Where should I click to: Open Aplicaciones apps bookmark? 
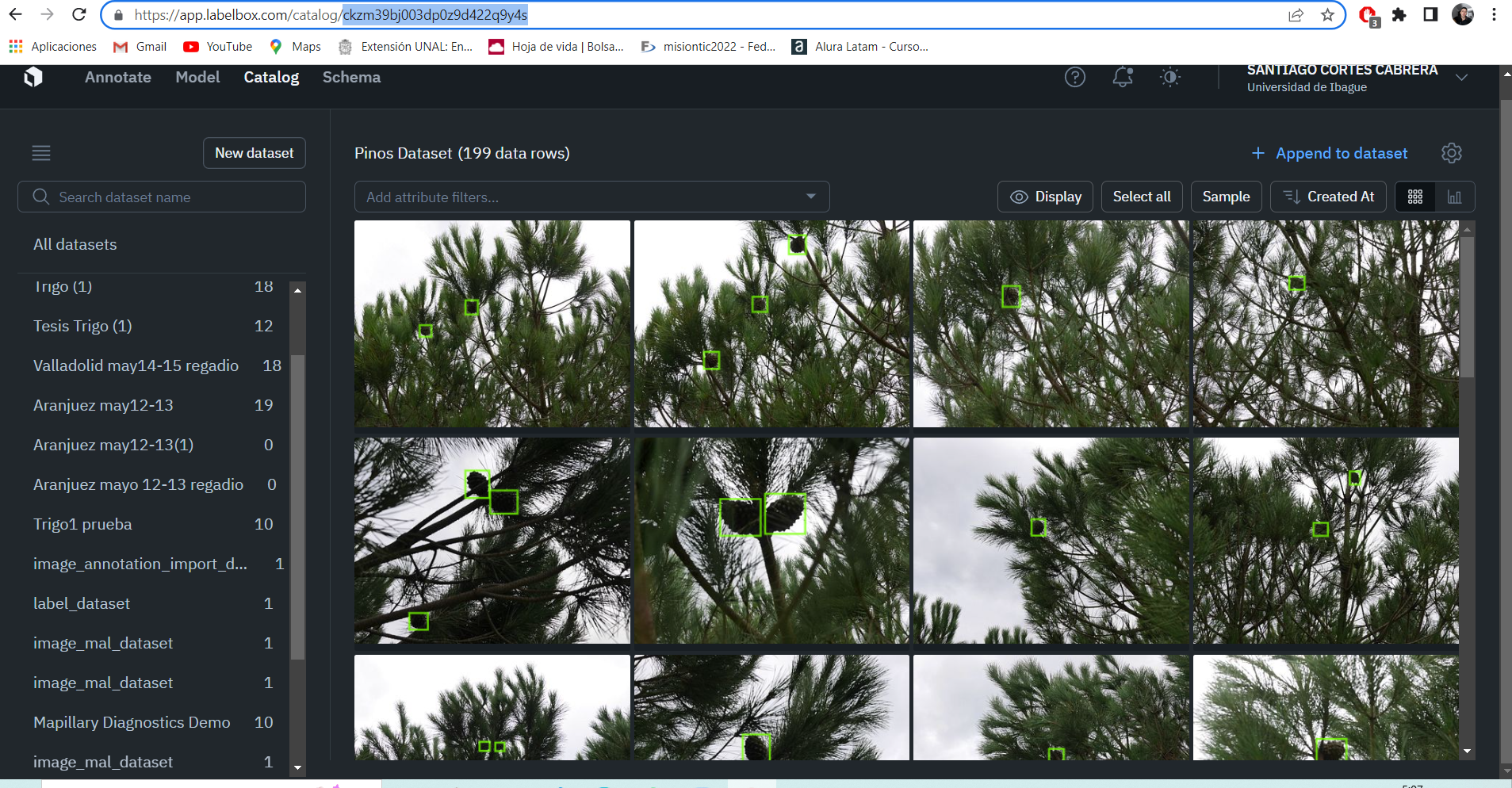[x=52, y=47]
